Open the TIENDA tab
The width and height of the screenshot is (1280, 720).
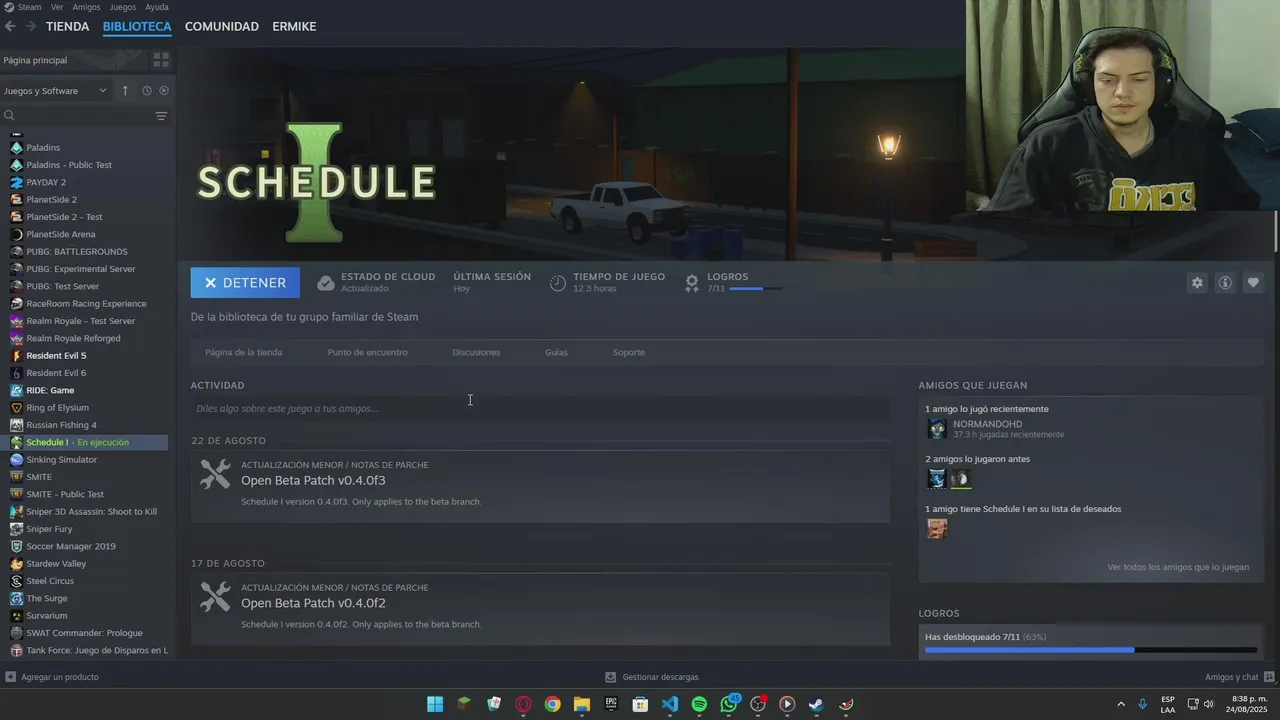tap(67, 27)
